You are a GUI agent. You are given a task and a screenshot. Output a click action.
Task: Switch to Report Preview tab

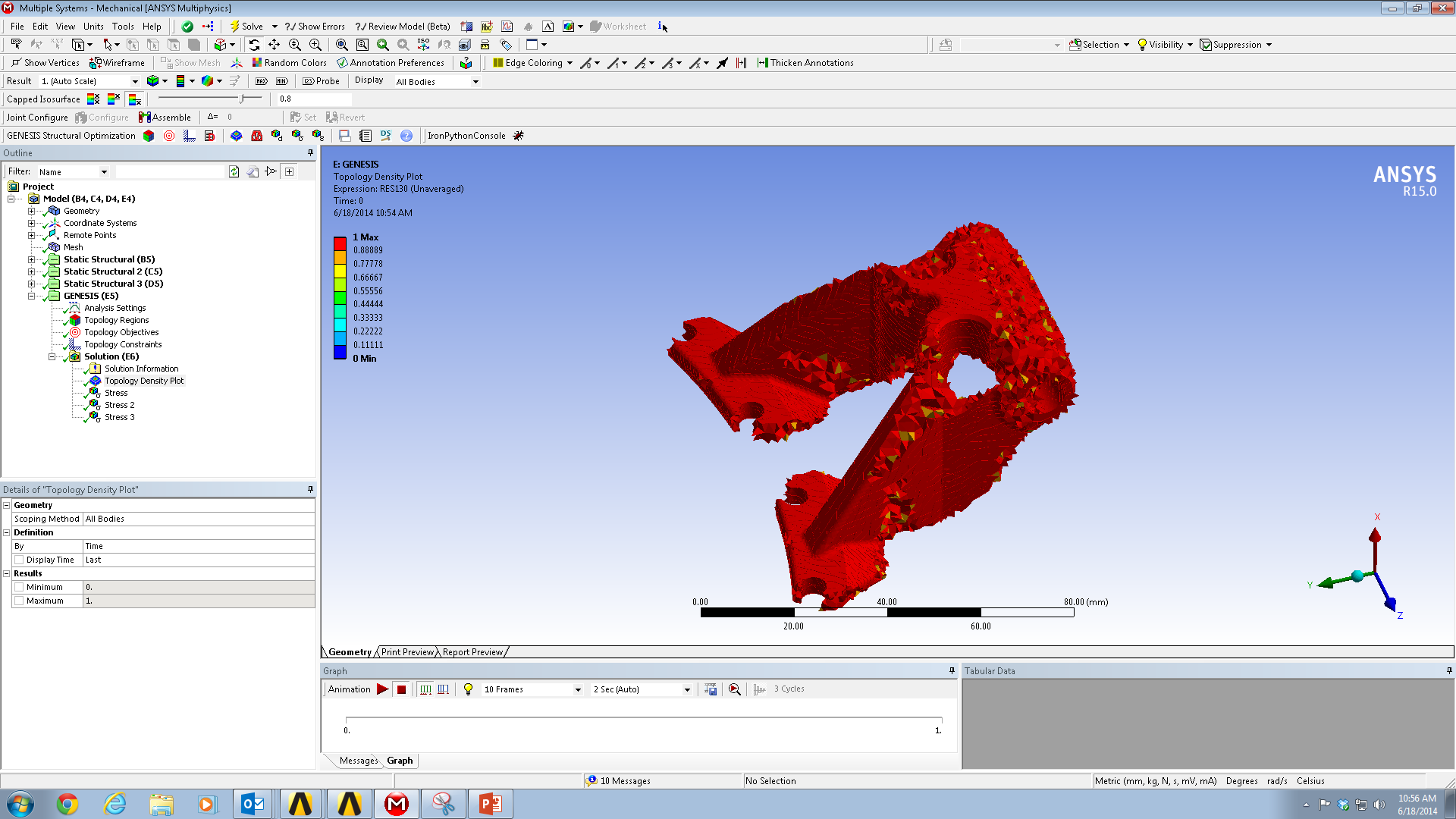click(472, 652)
